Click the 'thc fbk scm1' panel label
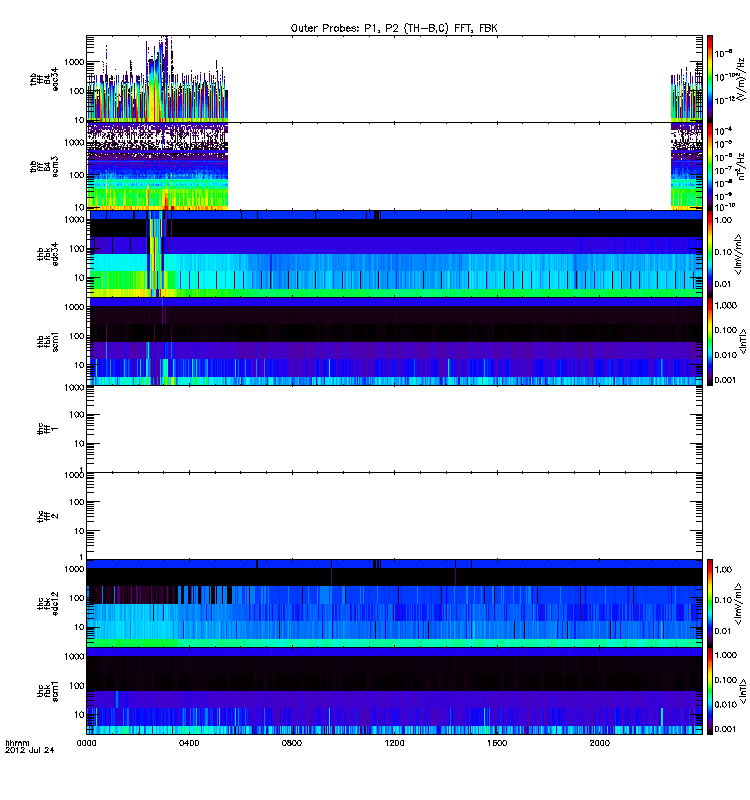This screenshot has height=800, width=750. (47, 691)
